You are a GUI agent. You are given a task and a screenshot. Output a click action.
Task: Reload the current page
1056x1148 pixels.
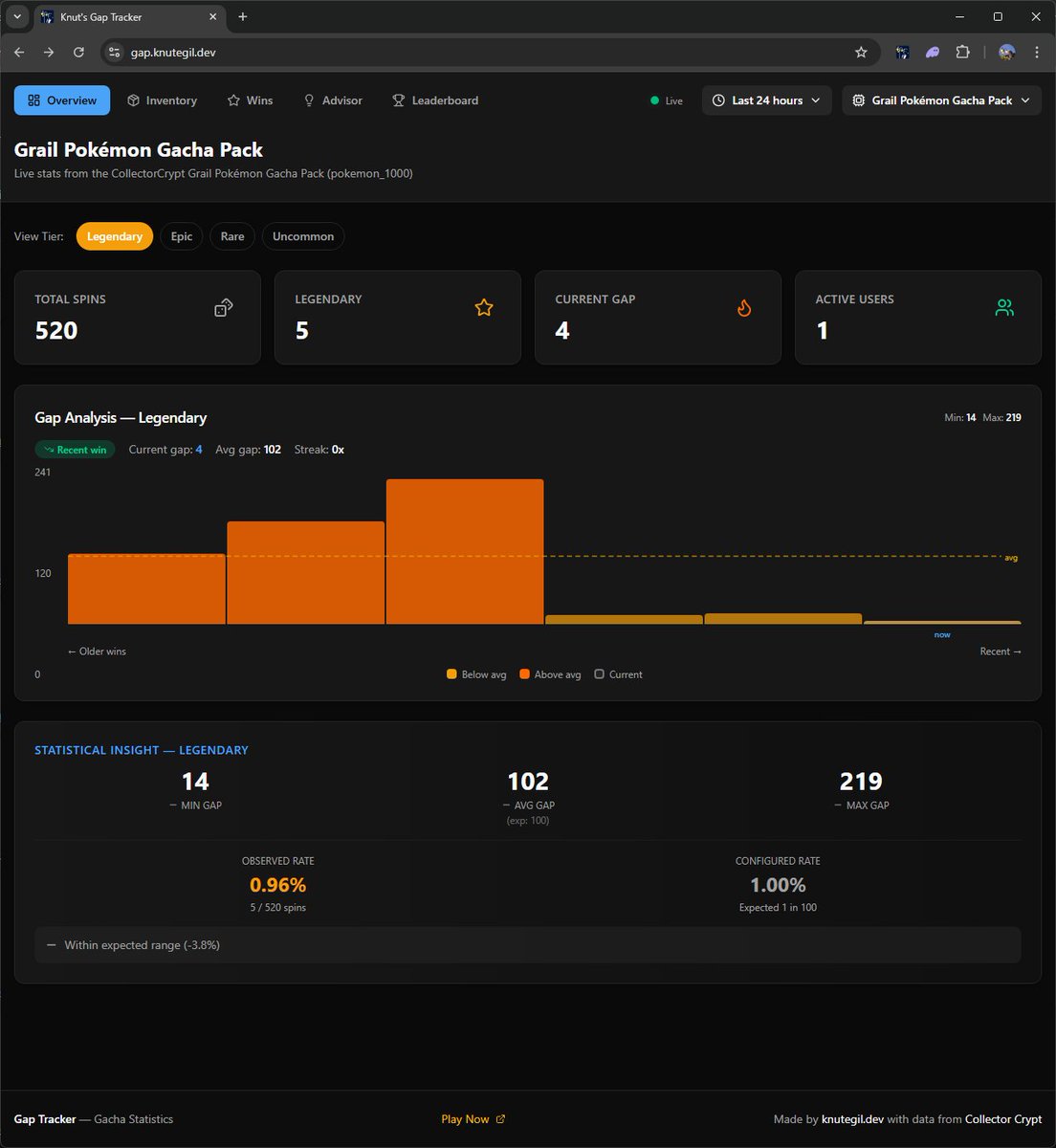point(78,52)
